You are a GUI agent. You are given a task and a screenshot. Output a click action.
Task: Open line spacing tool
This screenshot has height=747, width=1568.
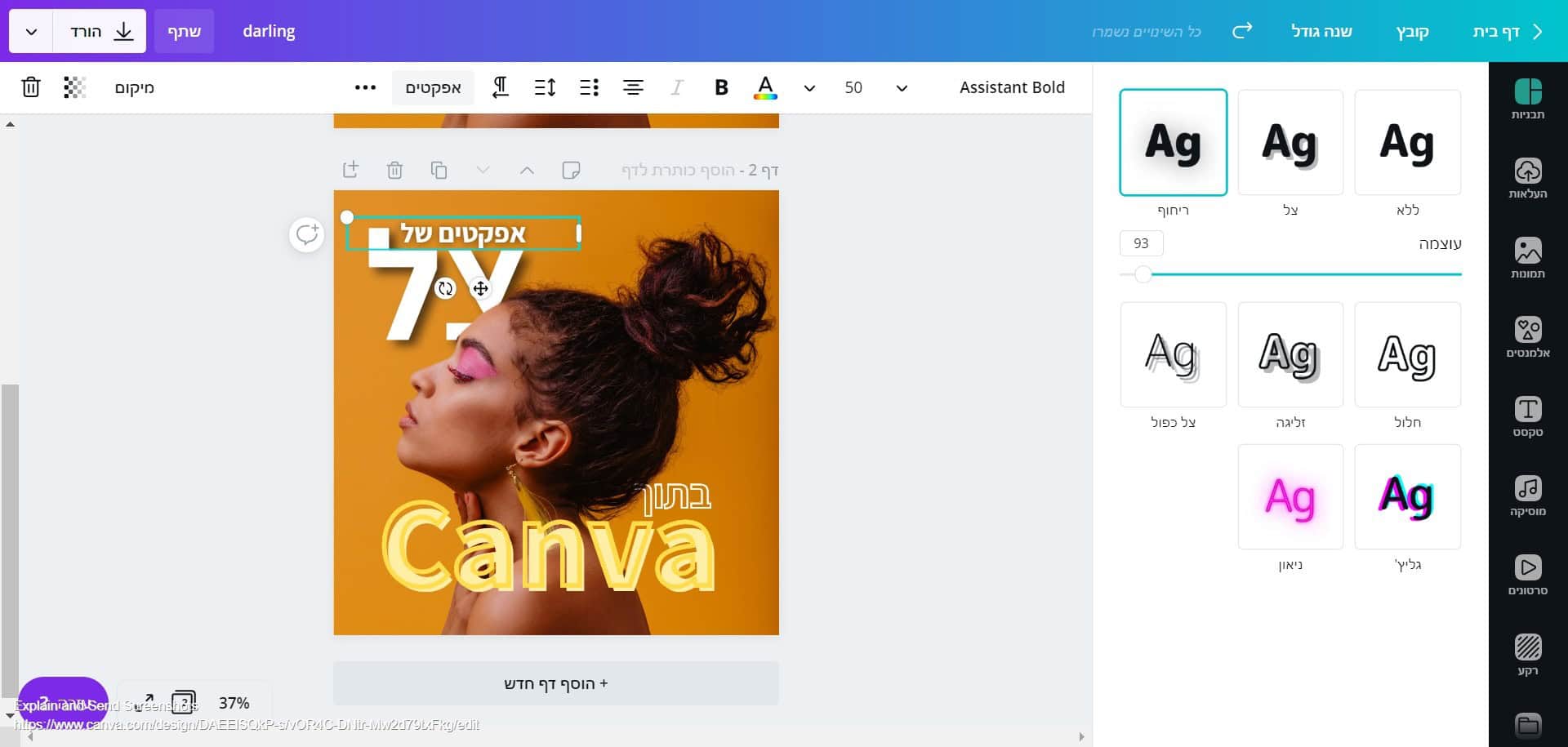click(x=545, y=87)
